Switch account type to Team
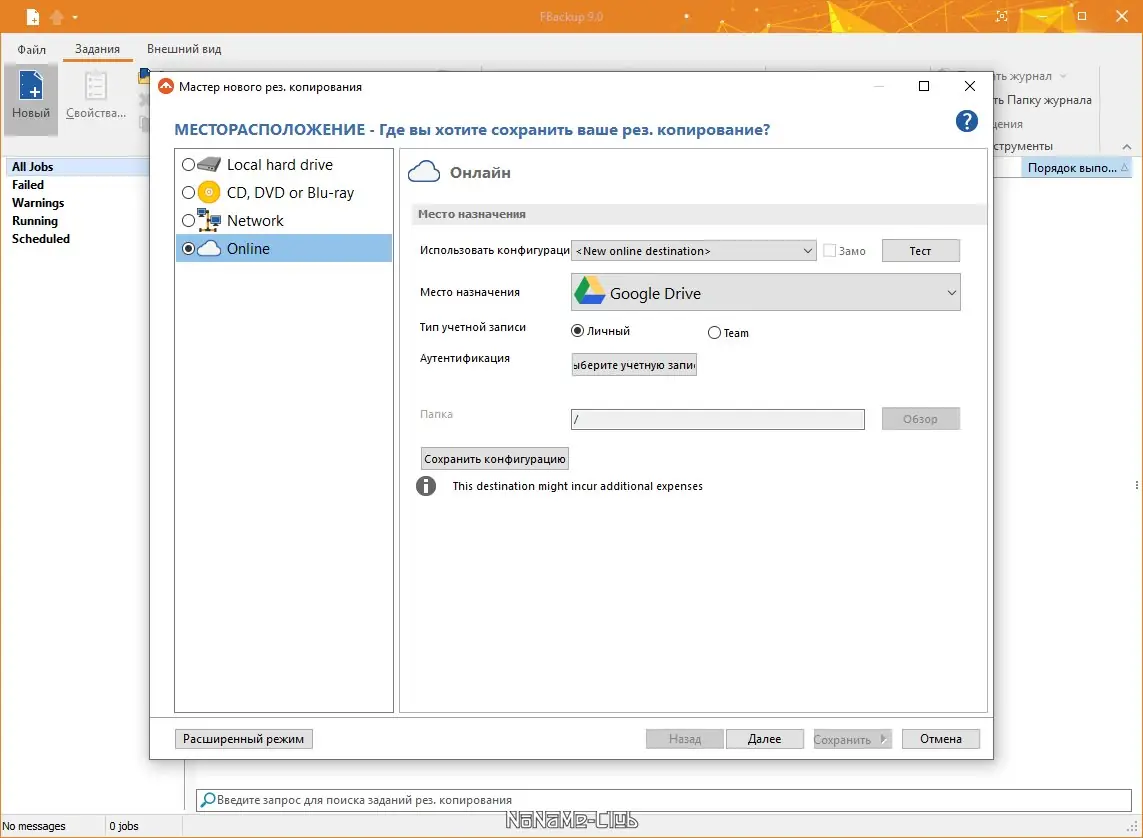Viewport: 1143px width, 838px height. pyautogui.click(x=716, y=332)
